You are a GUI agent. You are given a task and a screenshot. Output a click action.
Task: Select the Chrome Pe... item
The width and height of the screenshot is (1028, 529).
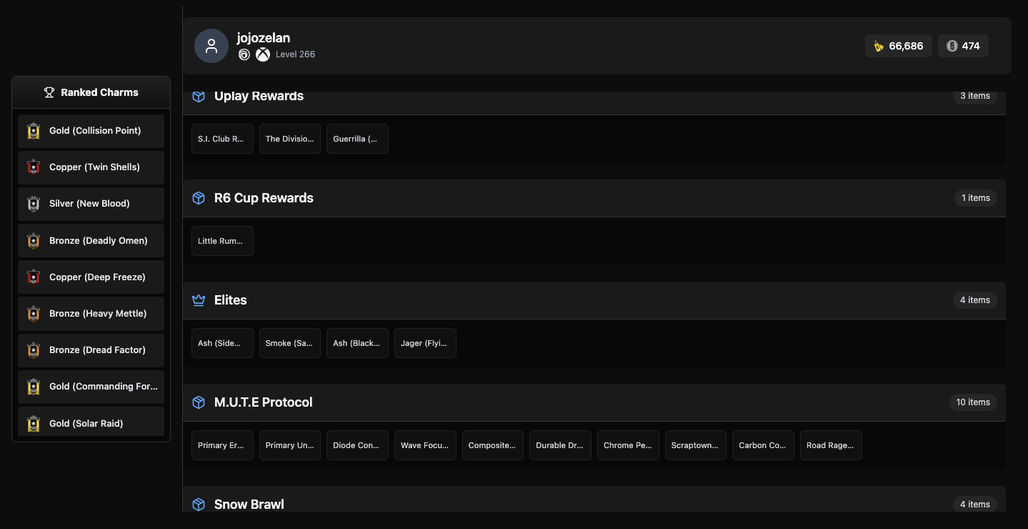click(x=628, y=445)
